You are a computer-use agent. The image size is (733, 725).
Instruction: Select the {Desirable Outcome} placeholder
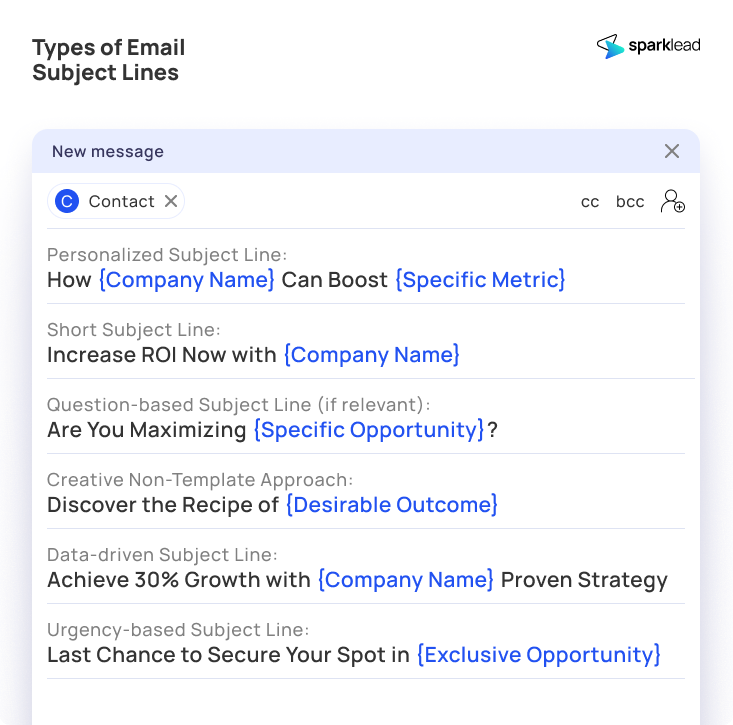392,504
